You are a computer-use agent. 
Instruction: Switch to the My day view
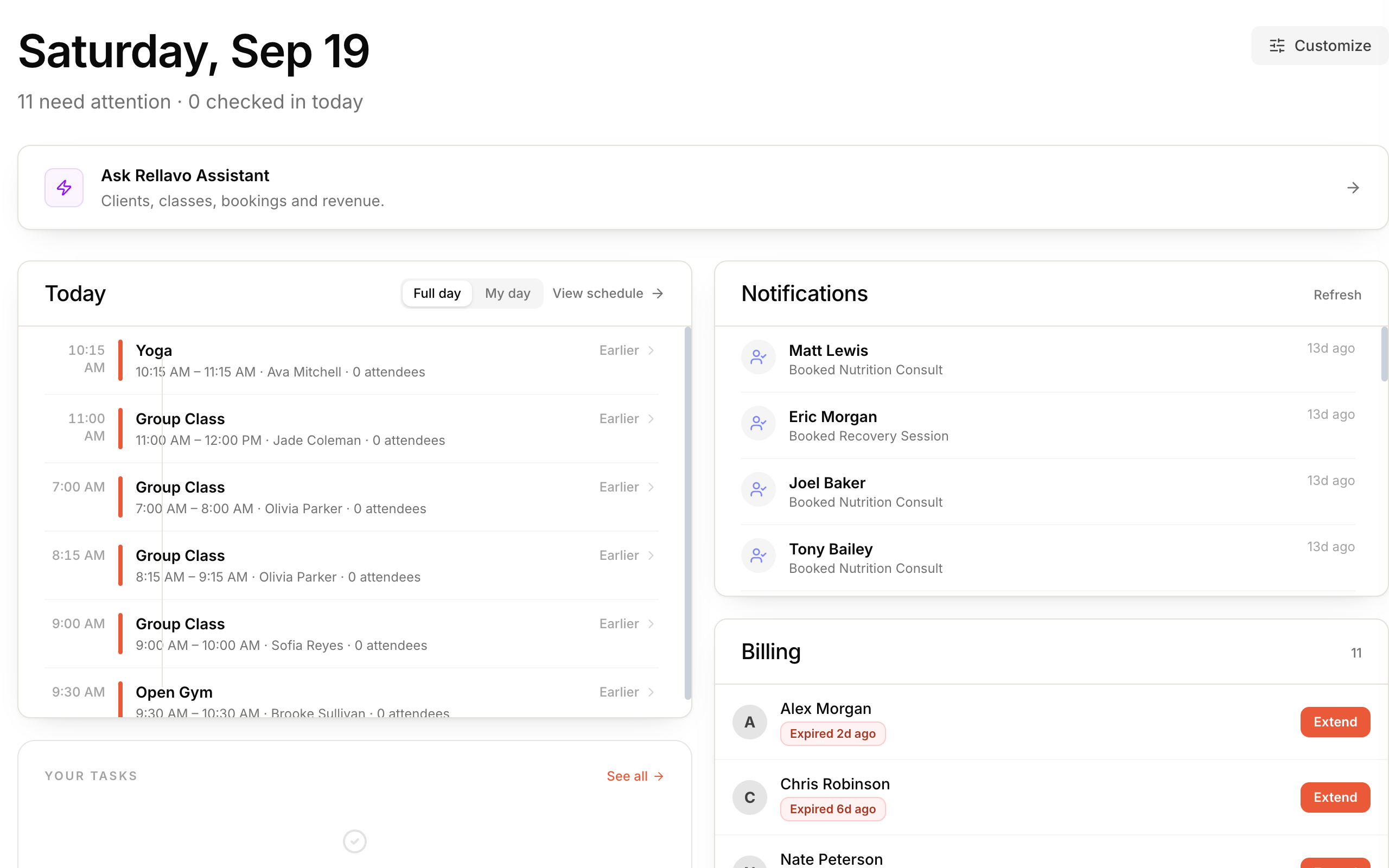(x=507, y=293)
